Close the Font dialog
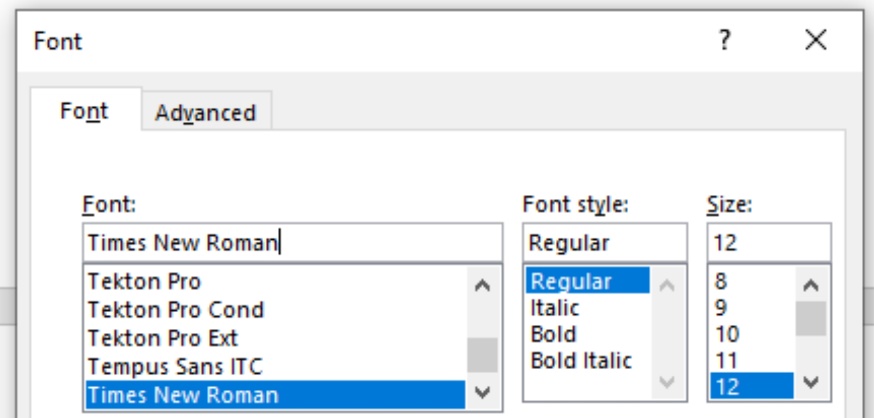 tap(816, 41)
